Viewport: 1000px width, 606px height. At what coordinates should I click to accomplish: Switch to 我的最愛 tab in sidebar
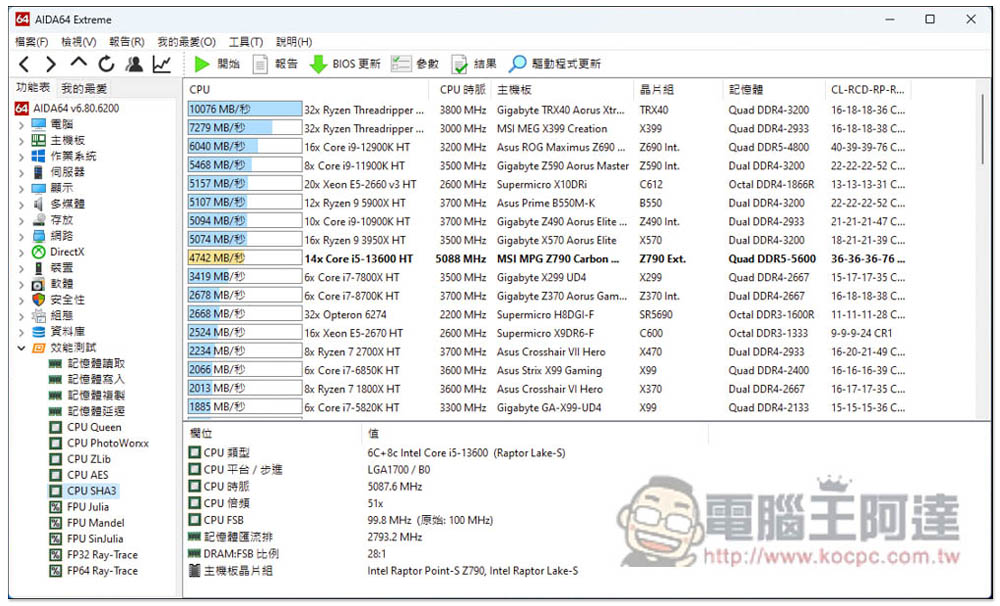tap(84, 89)
